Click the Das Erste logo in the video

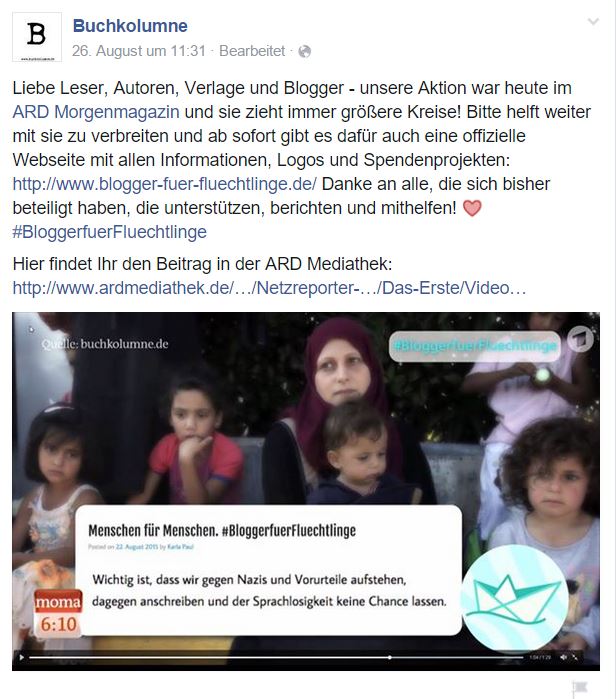point(580,339)
